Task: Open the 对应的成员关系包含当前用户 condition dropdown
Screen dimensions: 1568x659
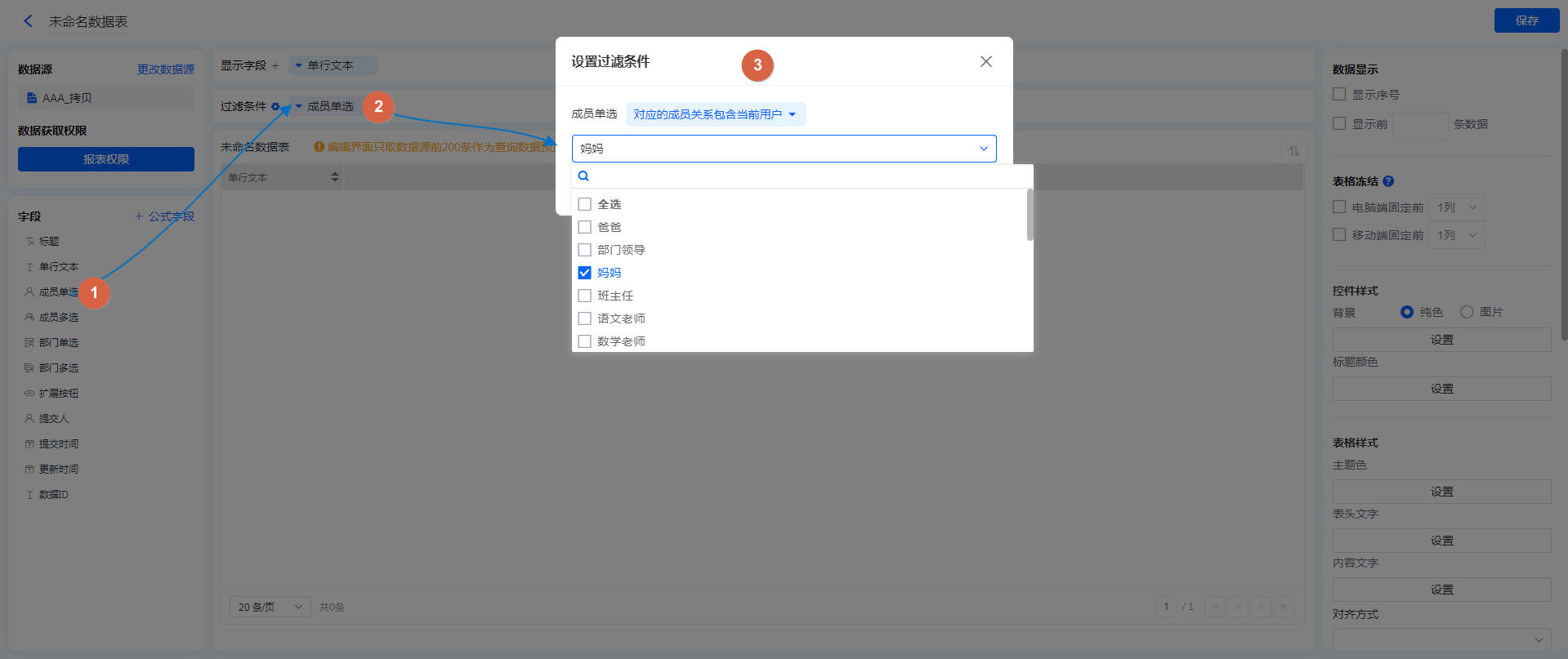Action: coord(715,114)
